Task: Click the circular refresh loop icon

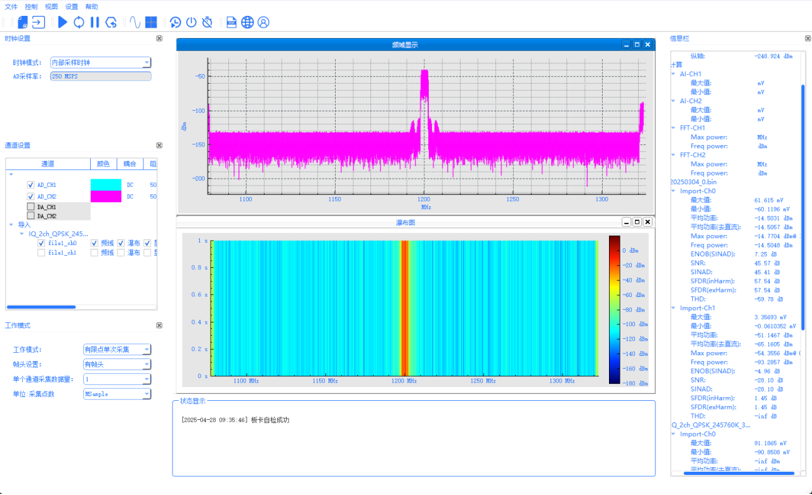Action: pos(78,22)
